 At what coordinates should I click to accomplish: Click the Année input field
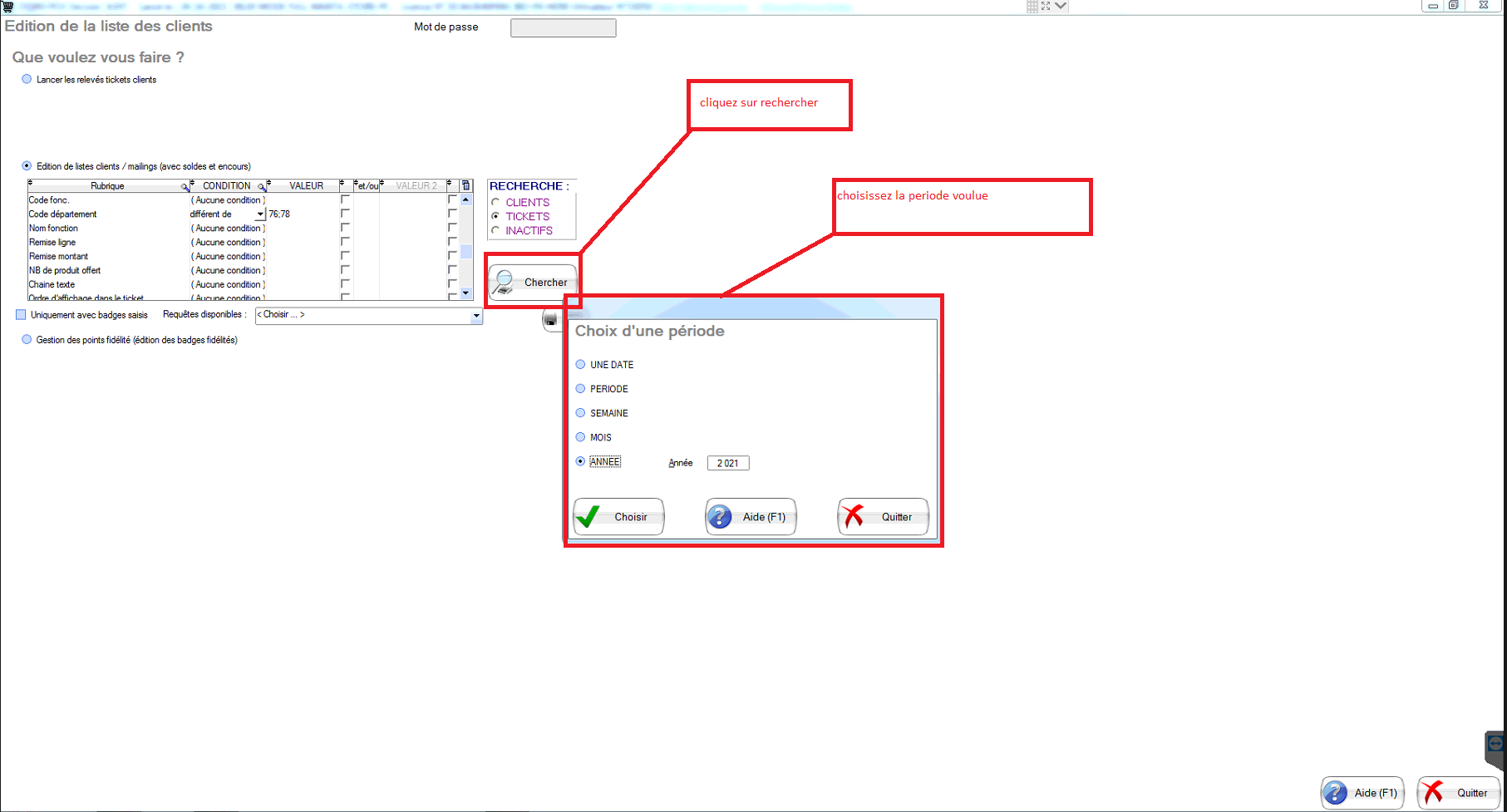727,463
